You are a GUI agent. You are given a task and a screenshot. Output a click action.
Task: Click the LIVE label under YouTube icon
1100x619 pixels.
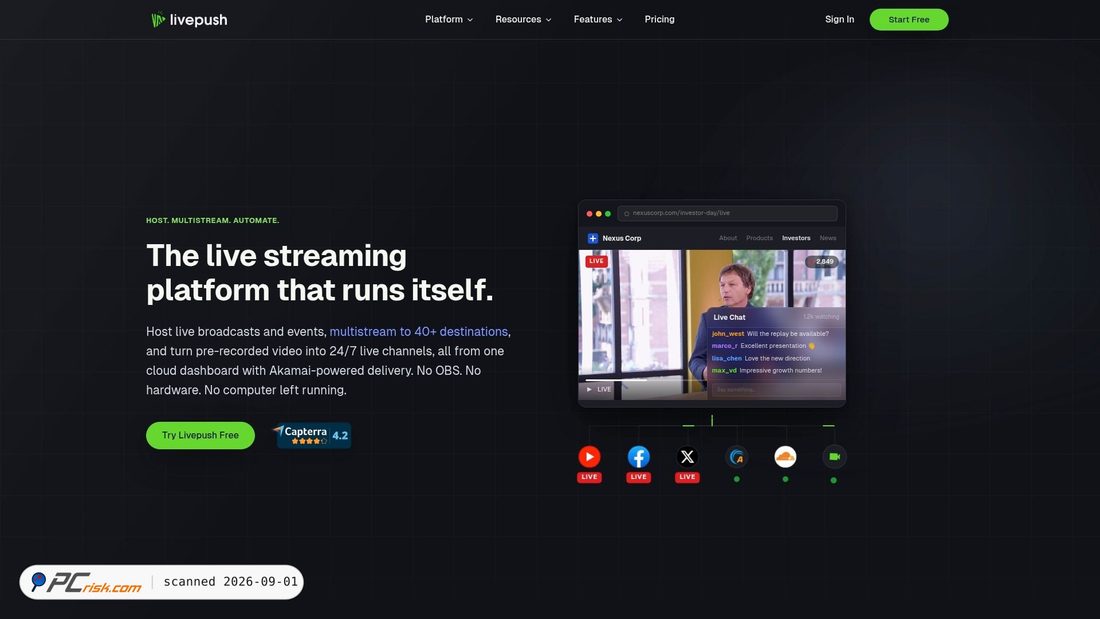pos(589,477)
